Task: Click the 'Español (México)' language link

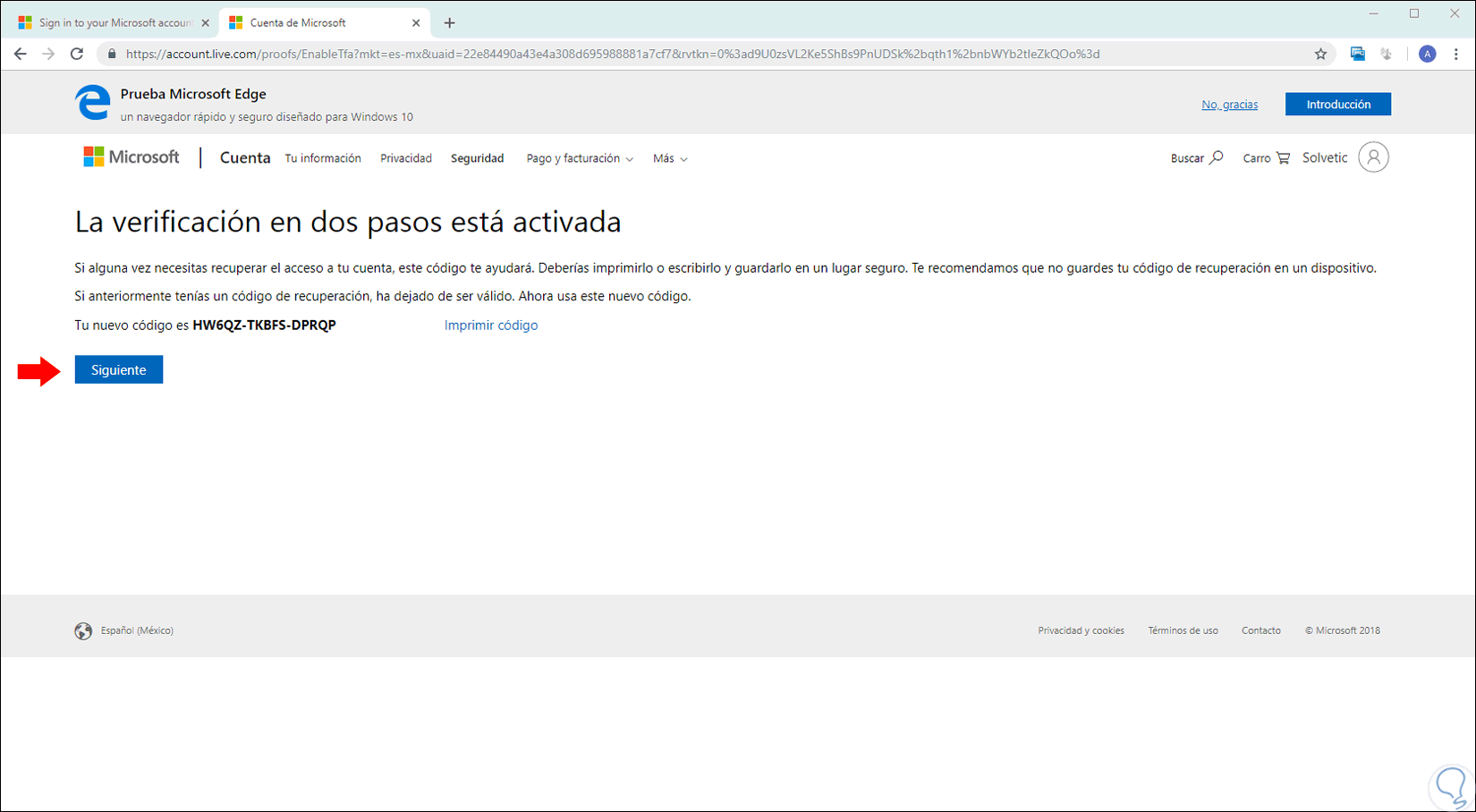Action: 137,630
